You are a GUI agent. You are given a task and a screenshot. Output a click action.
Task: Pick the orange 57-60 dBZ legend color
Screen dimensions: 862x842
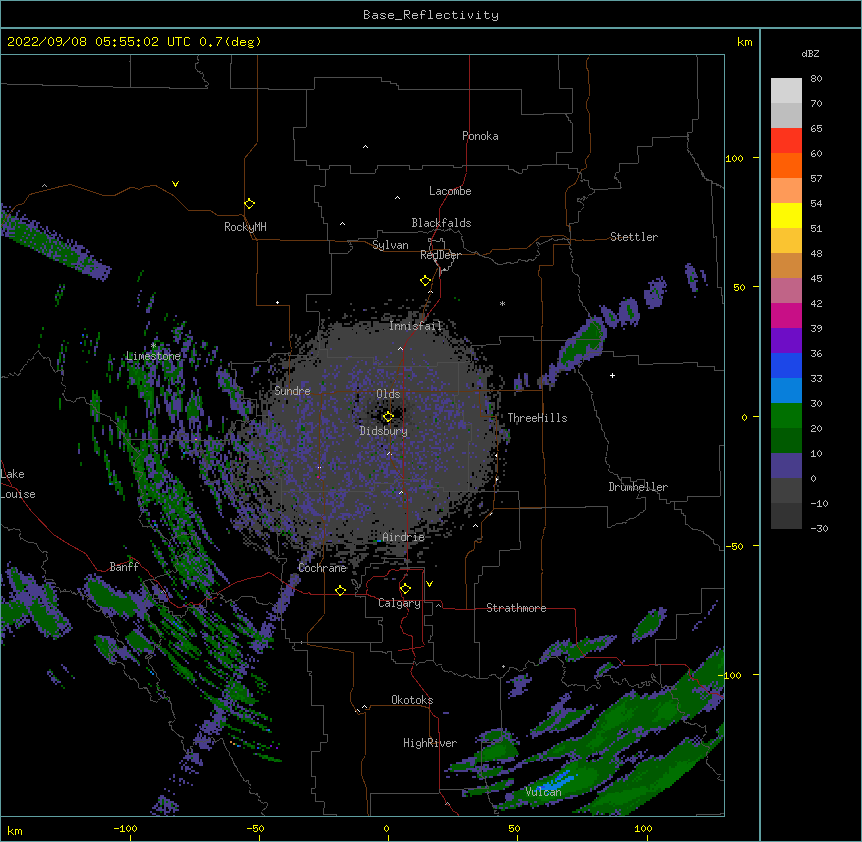(786, 165)
